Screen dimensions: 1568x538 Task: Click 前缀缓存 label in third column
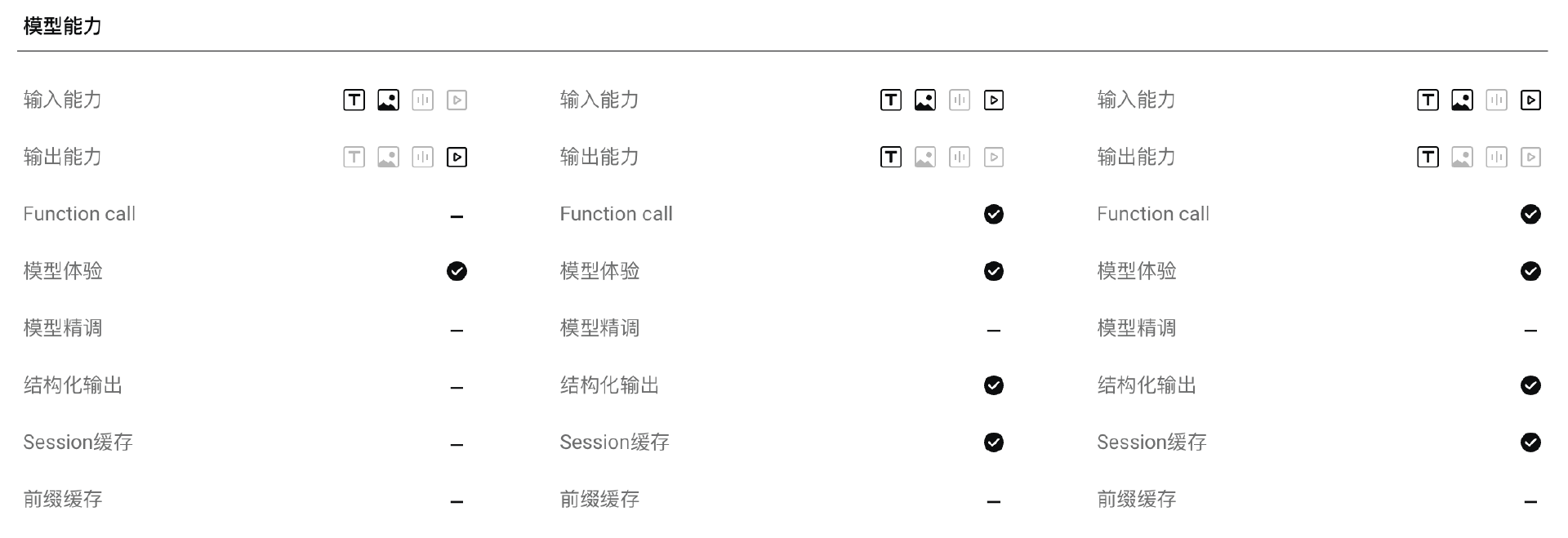[1137, 500]
